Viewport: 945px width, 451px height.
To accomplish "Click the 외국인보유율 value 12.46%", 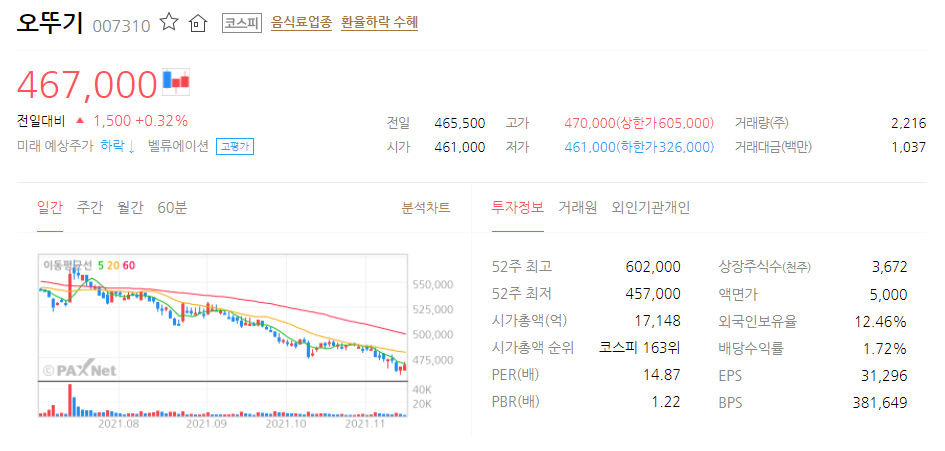I will tap(881, 321).
